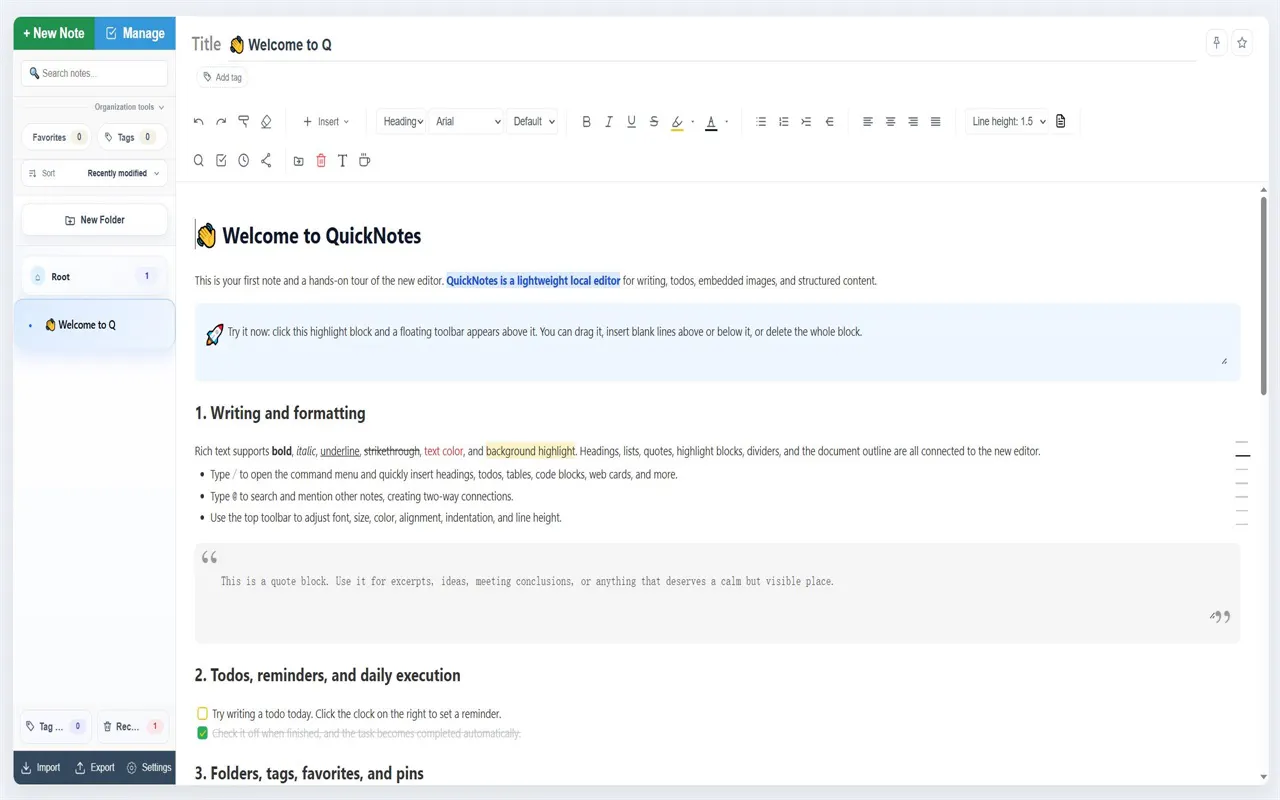Open find in note magnifier icon

[198, 160]
